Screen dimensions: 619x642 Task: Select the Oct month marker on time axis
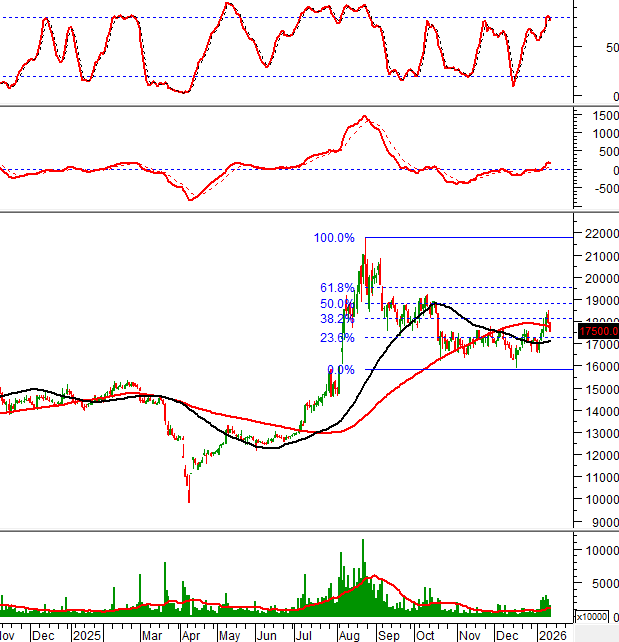426,634
